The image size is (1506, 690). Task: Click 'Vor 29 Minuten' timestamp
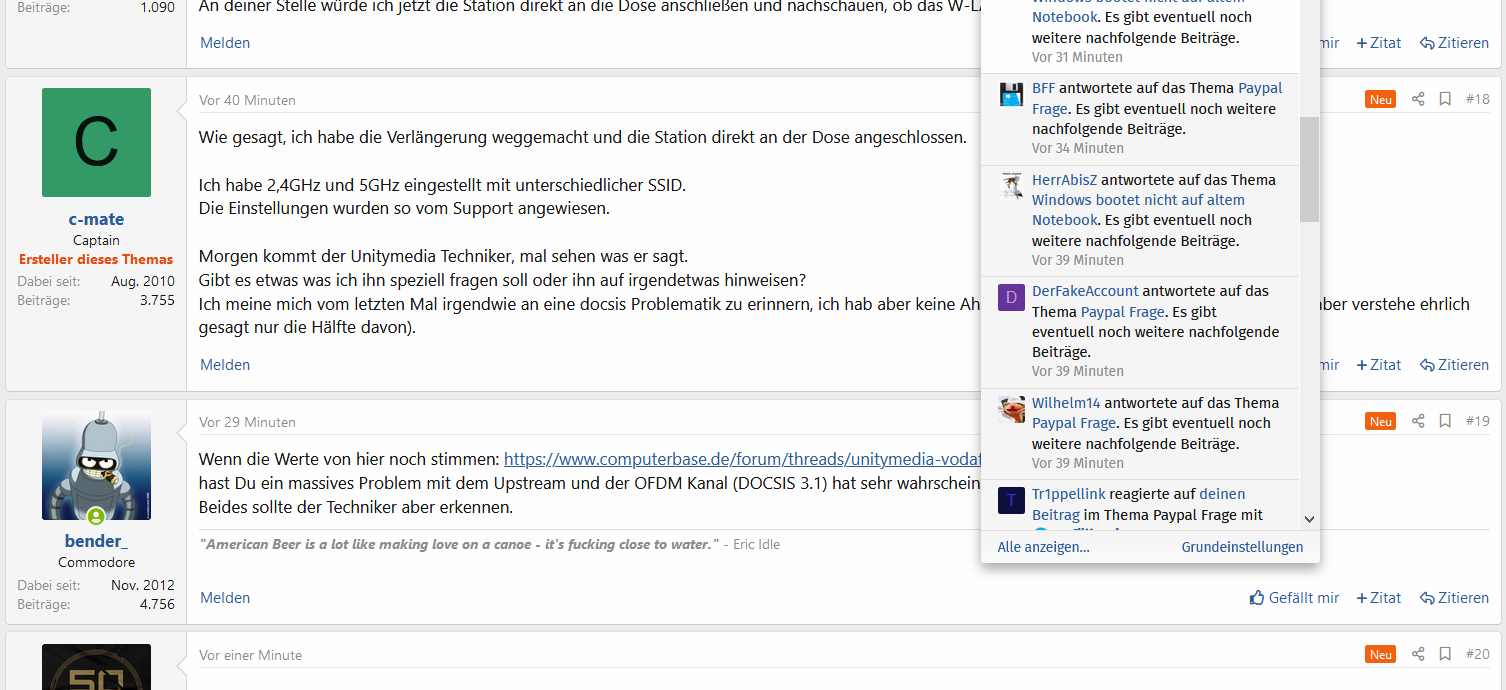247,422
